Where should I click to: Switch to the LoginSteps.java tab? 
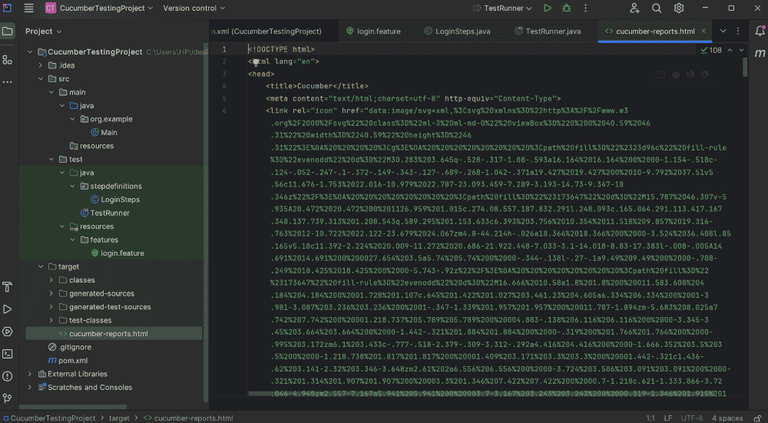(457, 31)
